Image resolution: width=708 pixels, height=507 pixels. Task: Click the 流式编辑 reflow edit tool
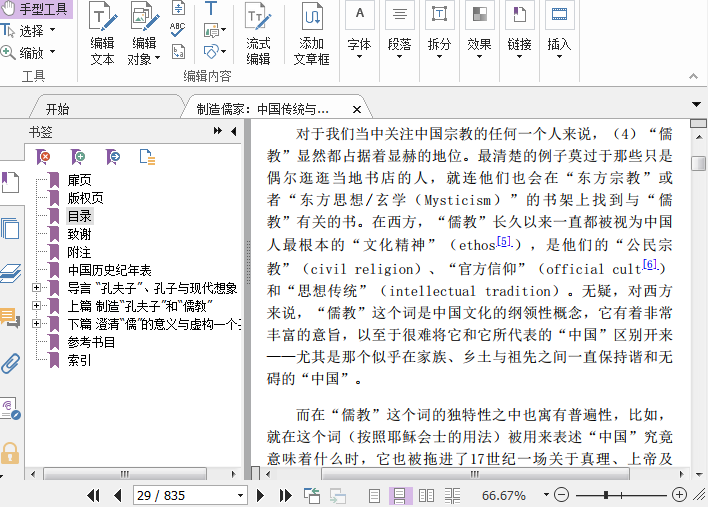[258, 34]
